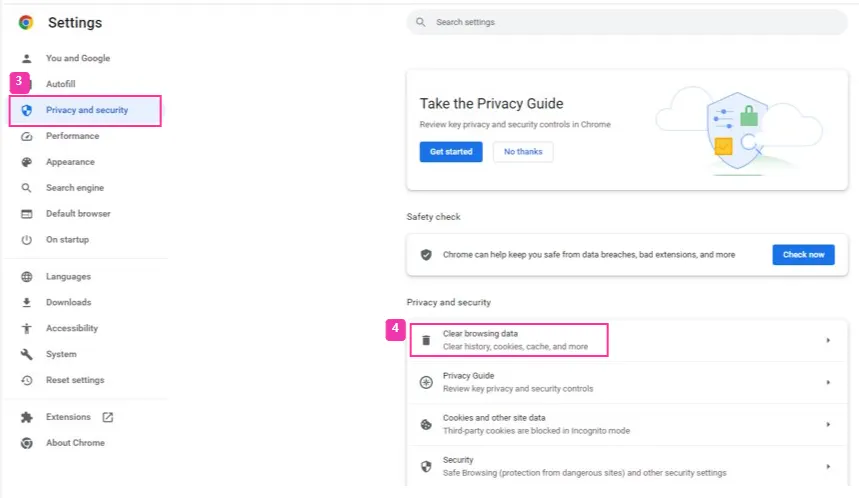859x498 pixels.
Task: Go to the Languages settings section
Action: pos(68,276)
